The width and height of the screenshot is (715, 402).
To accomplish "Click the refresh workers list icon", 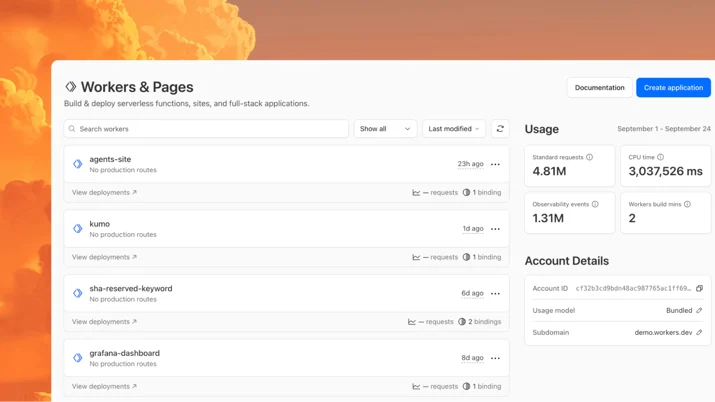I will (500, 129).
